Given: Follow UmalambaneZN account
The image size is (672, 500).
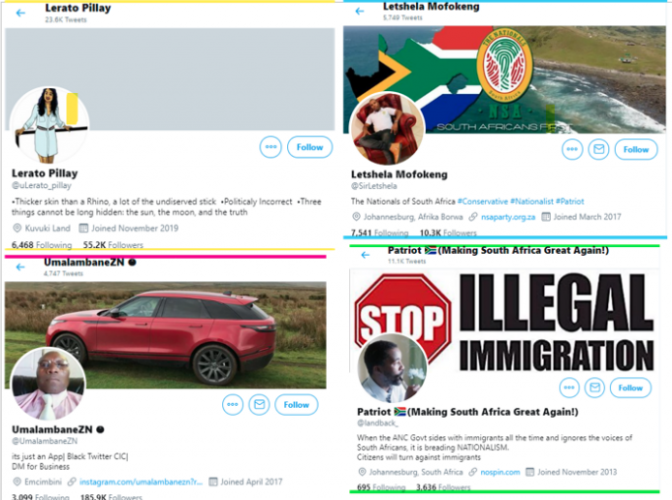Looking at the screenshot, I should tap(296, 405).
